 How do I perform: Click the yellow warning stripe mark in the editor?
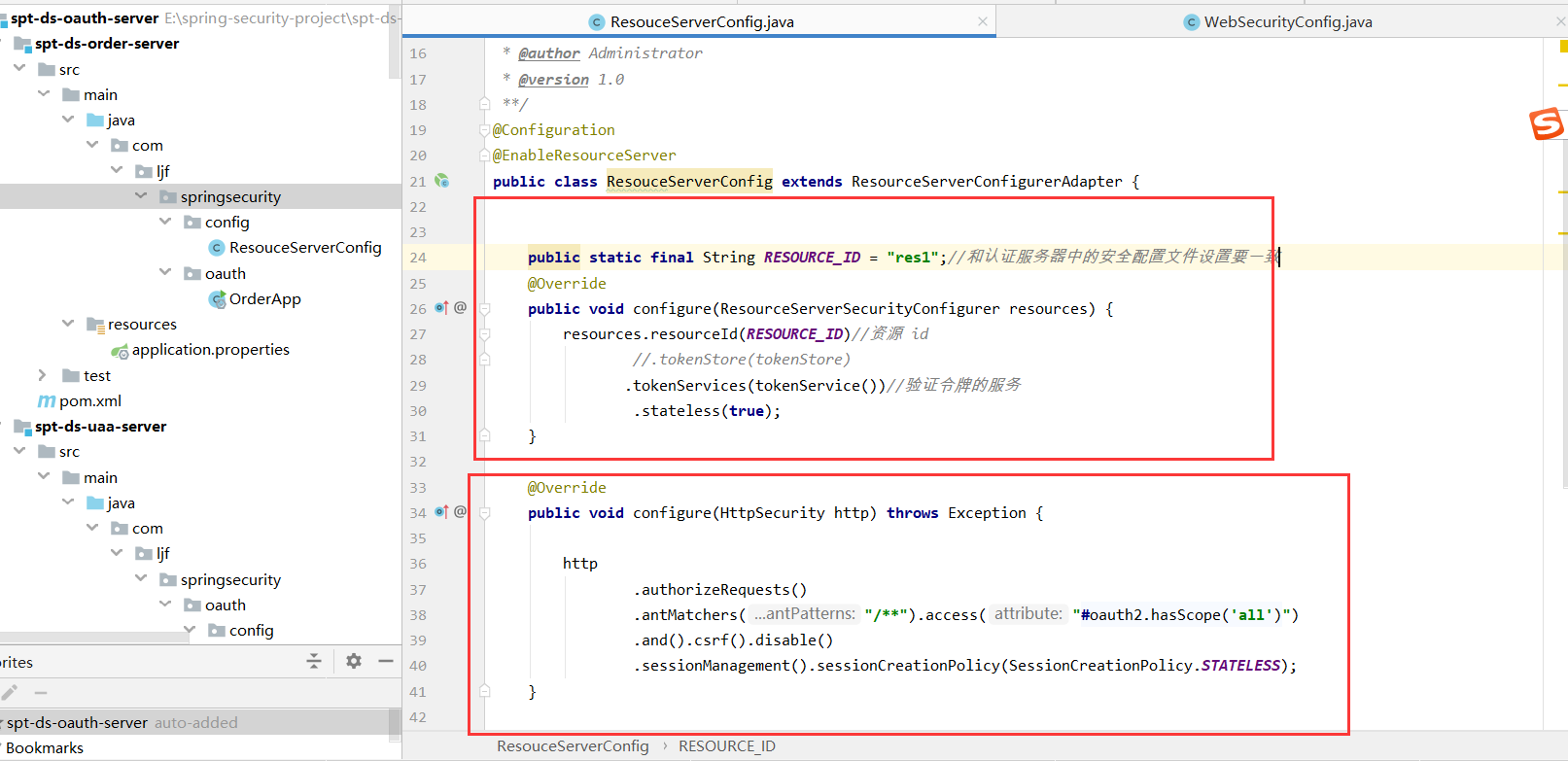tap(1562, 46)
